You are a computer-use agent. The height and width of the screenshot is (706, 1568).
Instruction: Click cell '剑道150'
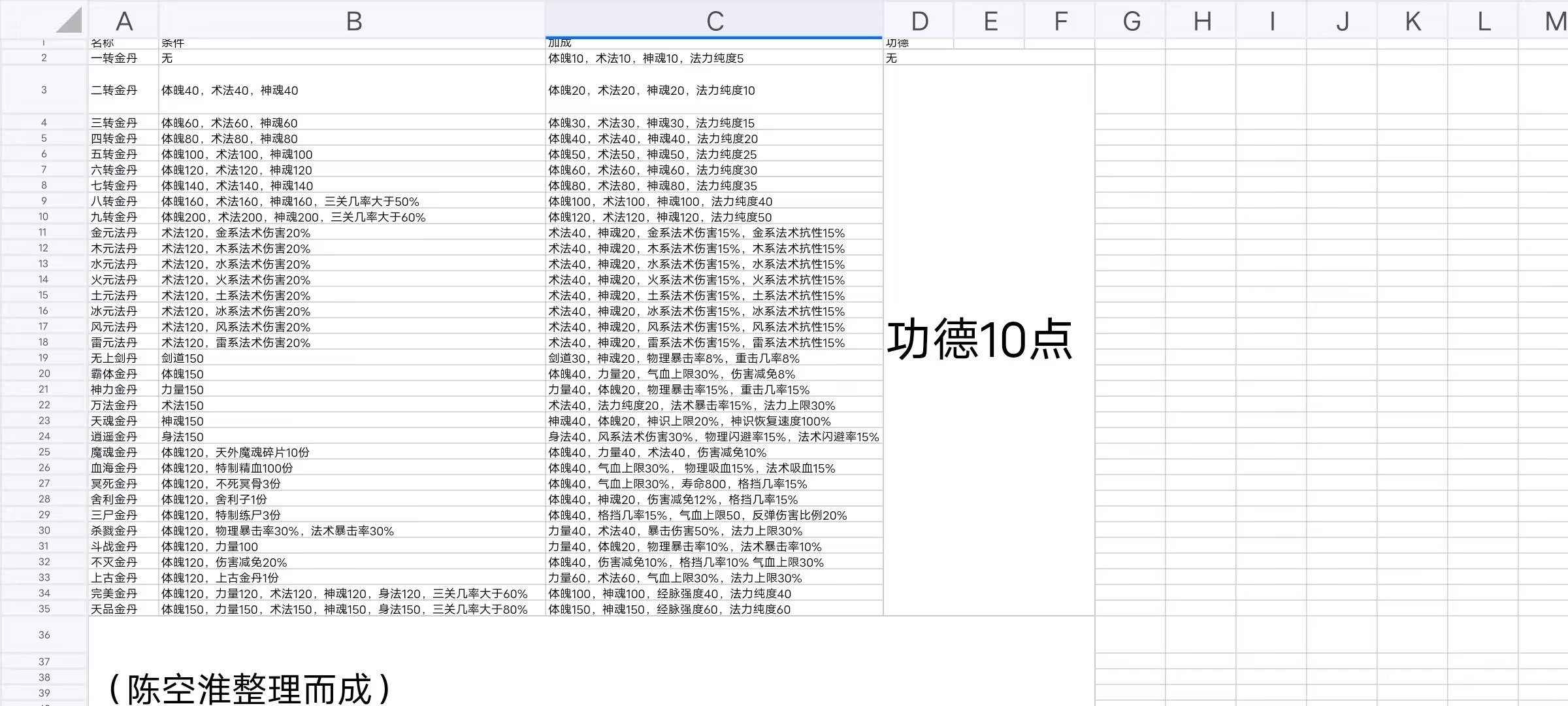point(352,358)
